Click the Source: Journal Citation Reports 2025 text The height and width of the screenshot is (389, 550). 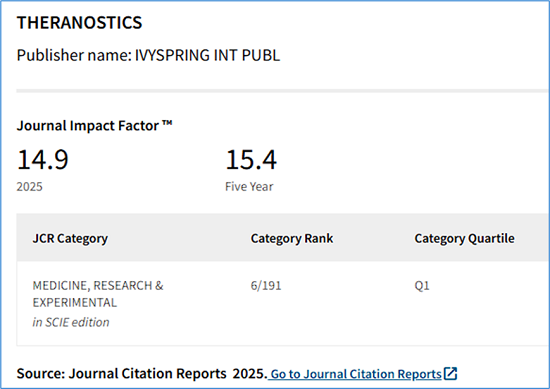click(x=142, y=374)
